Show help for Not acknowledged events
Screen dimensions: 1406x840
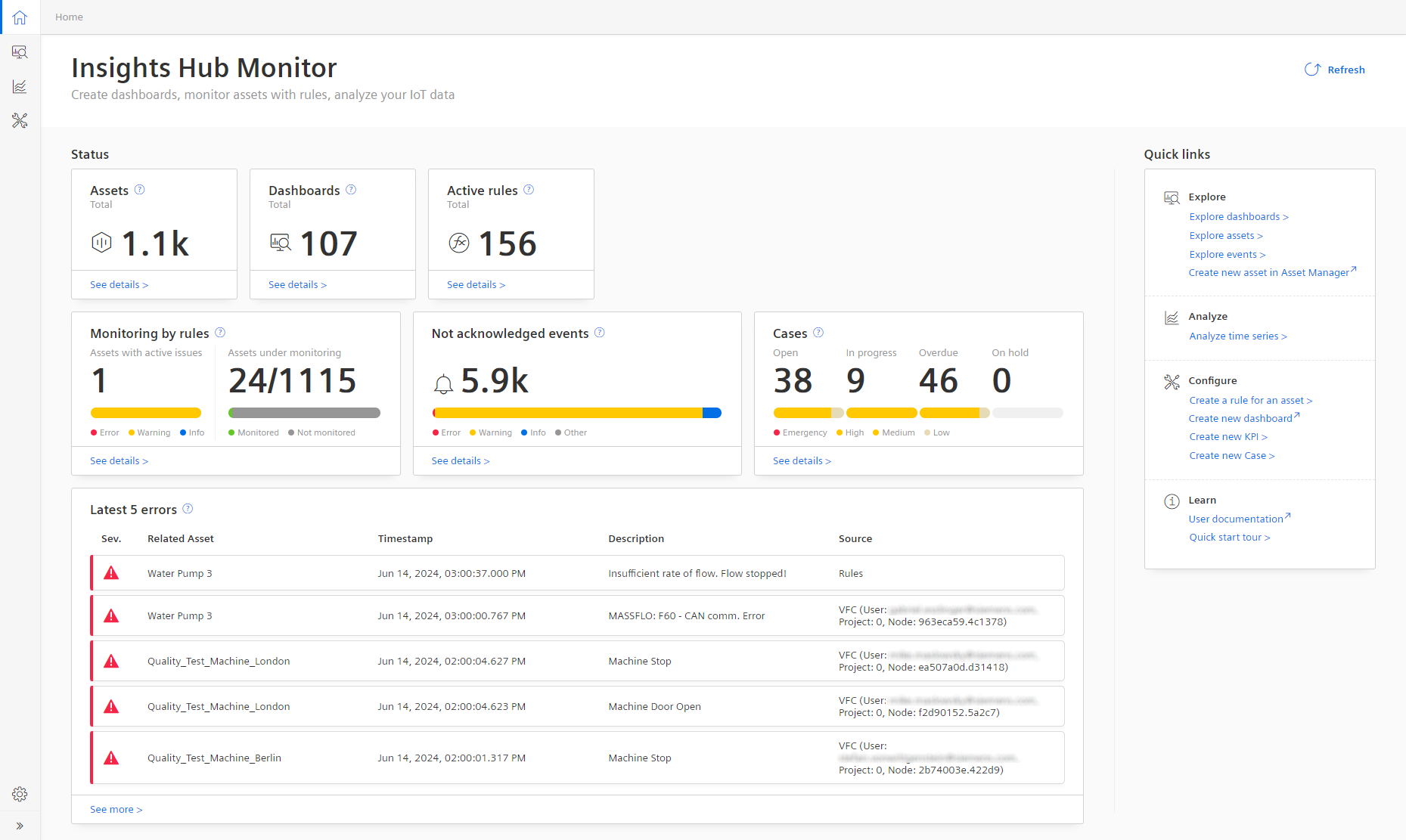[x=600, y=333]
